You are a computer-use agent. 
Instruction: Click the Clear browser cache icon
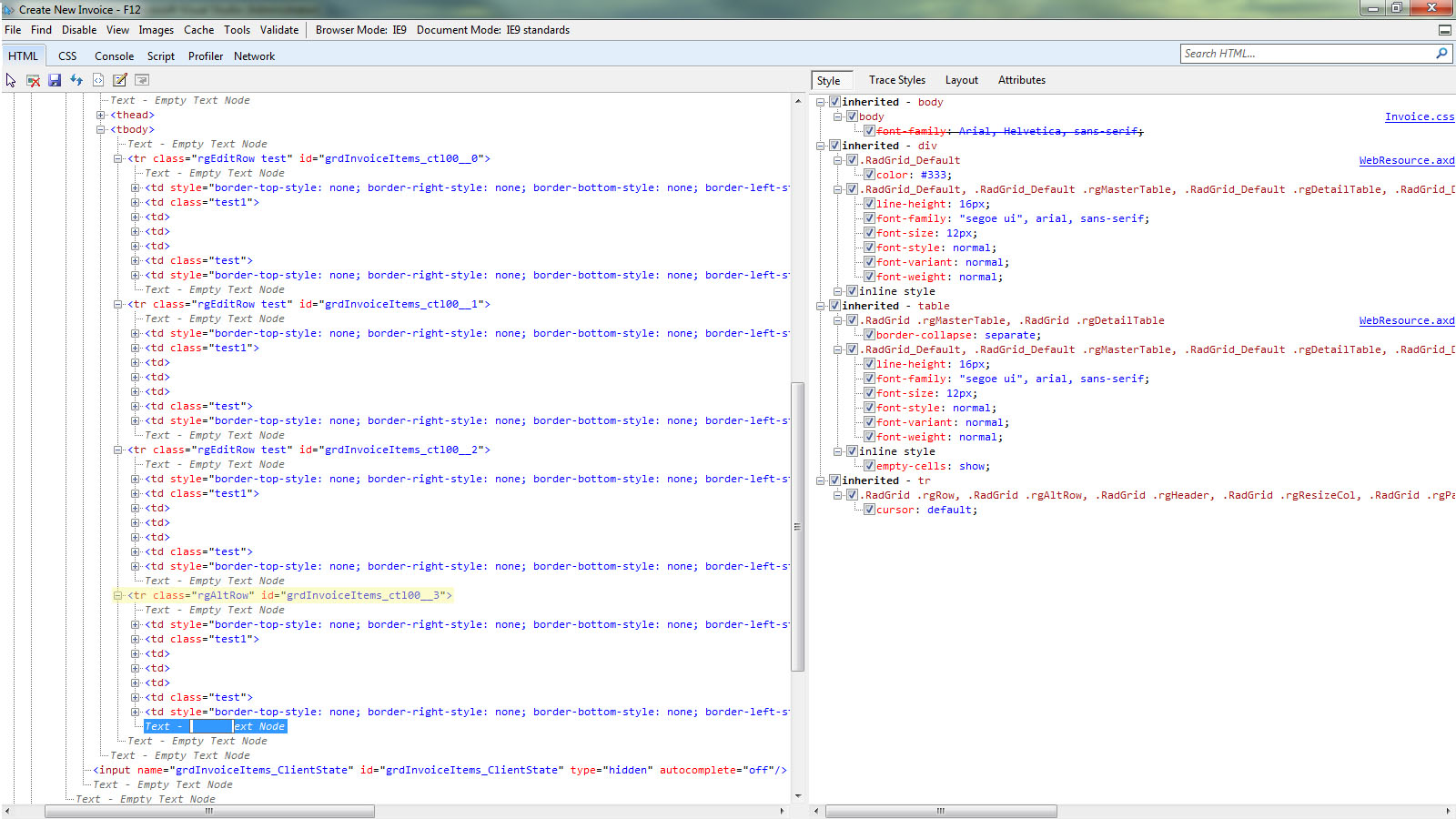click(33, 80)
